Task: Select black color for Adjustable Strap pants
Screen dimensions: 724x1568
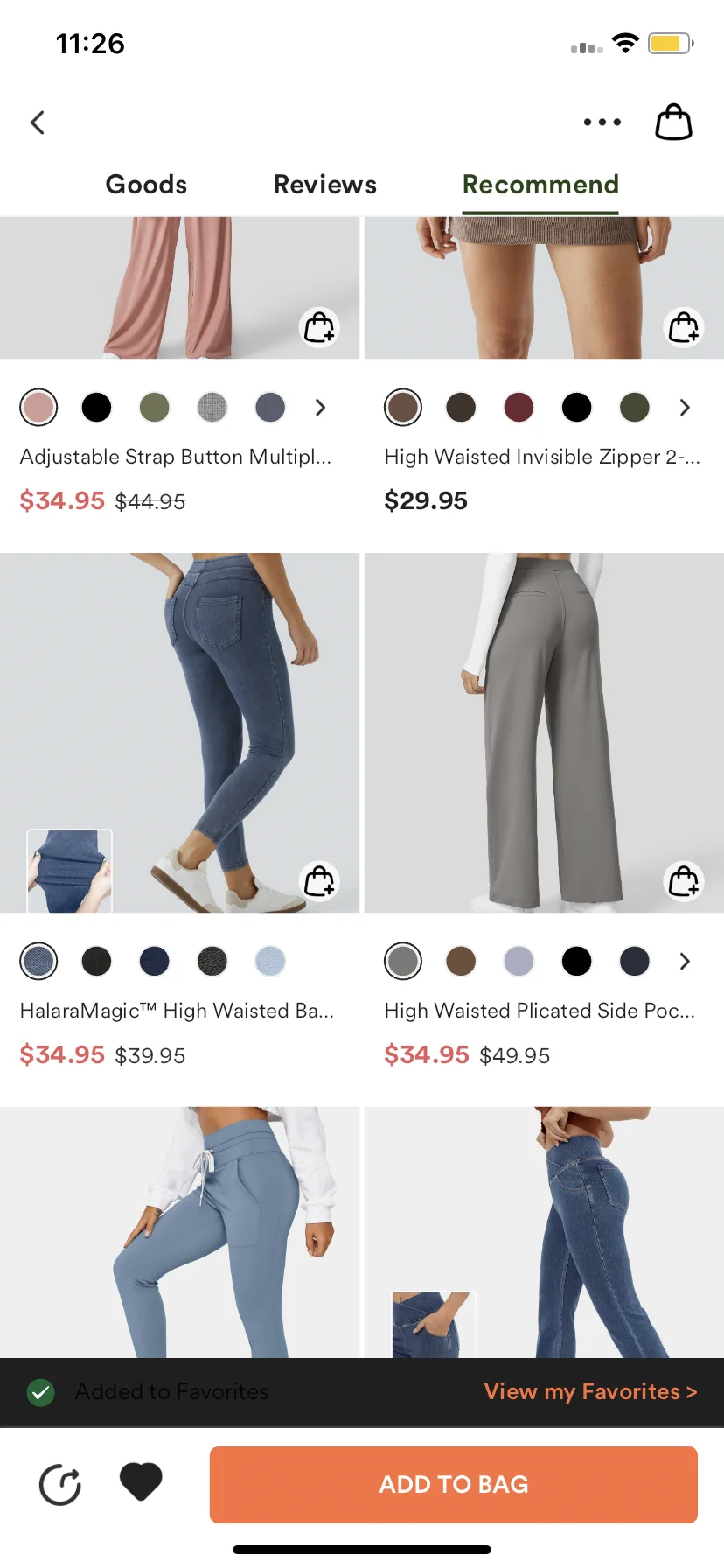Action: point(96,407)
